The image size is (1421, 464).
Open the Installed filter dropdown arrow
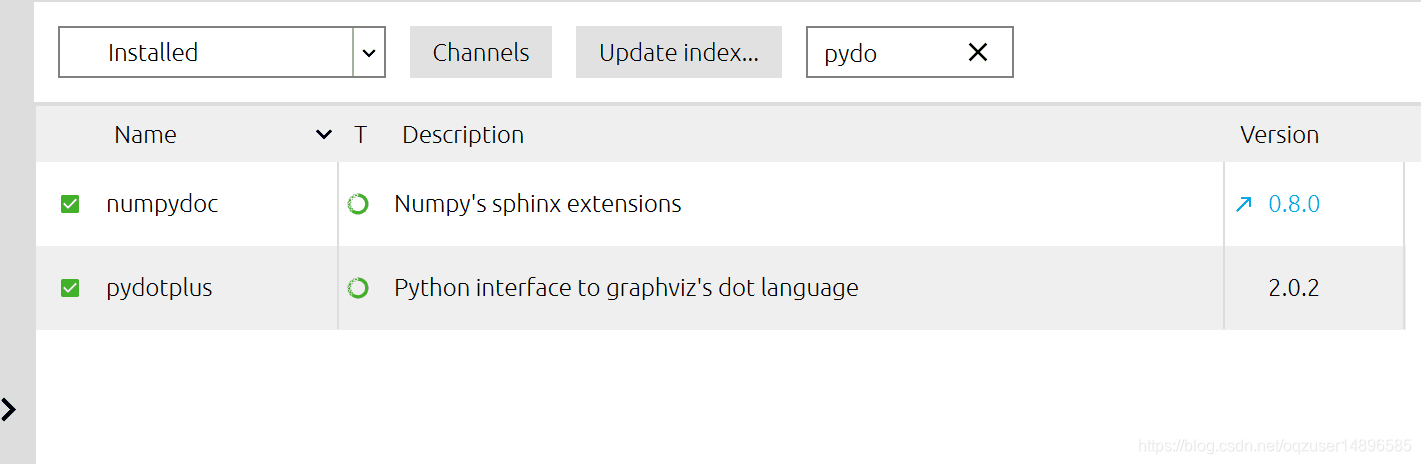coord(369,52)
